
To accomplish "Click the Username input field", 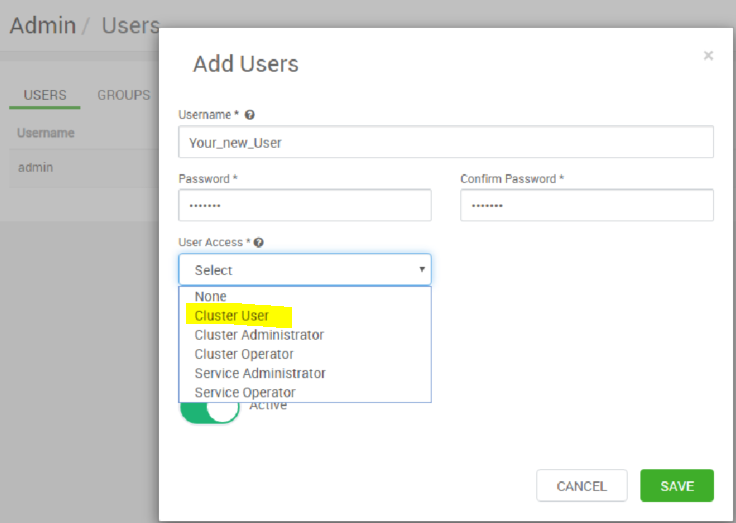I will tap(445, 142).
